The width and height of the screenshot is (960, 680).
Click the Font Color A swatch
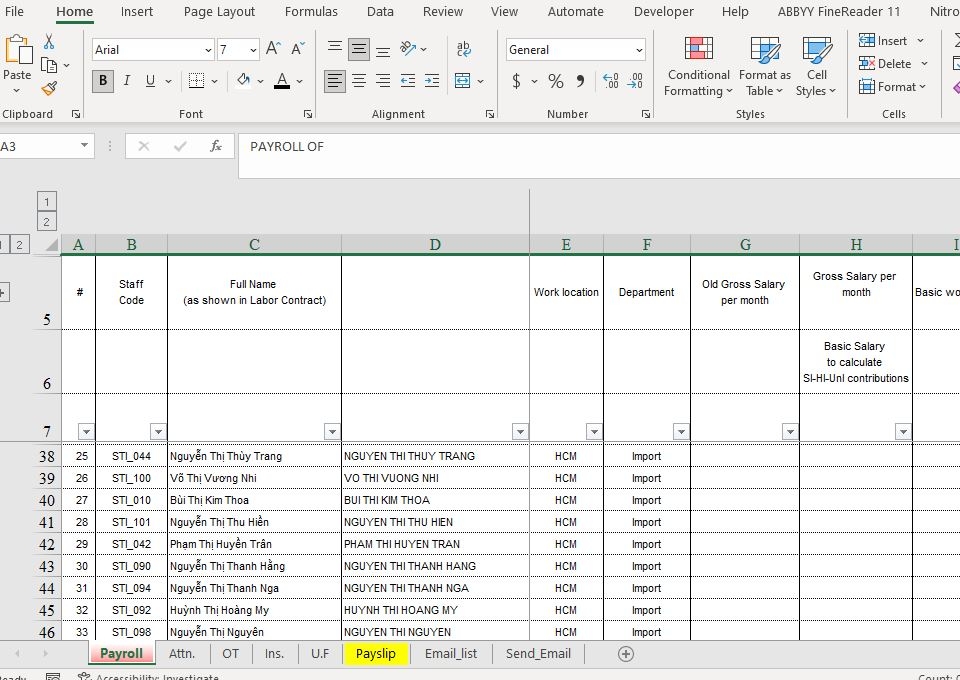coord(282,81)
